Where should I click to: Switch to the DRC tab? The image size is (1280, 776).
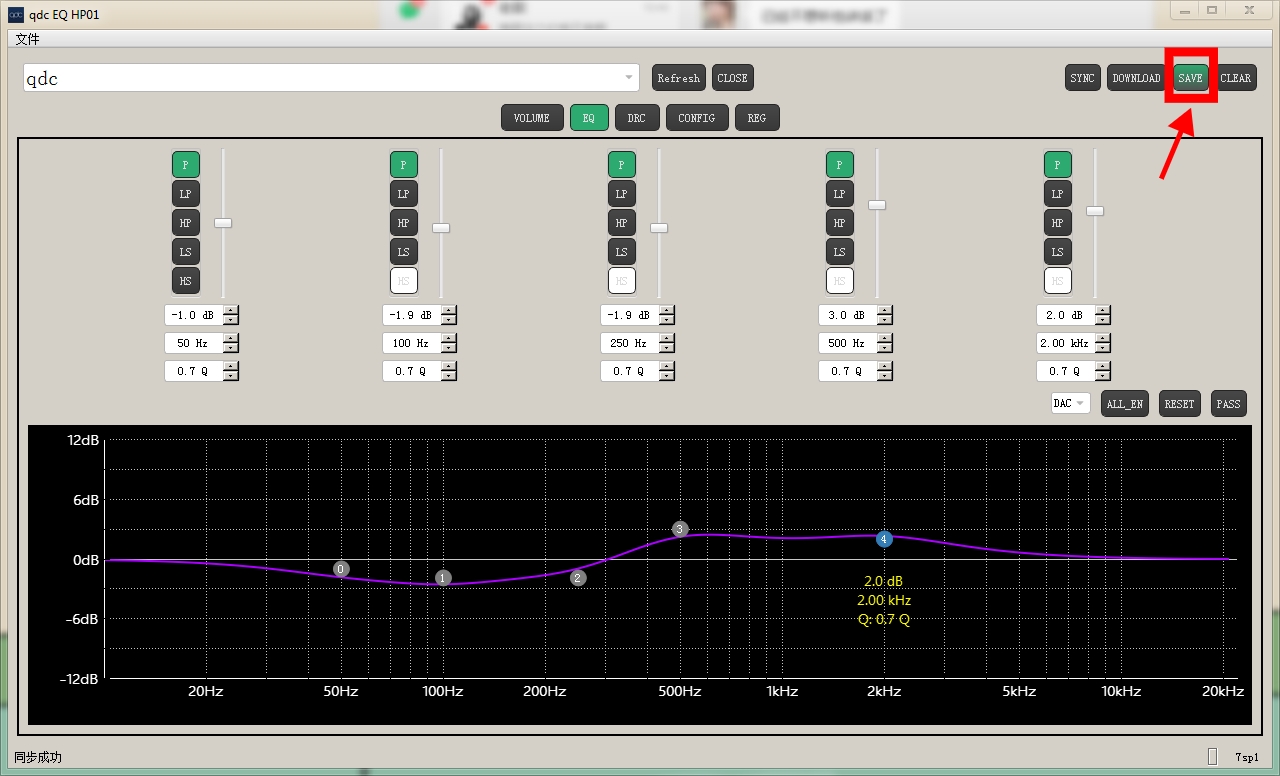pyautogui.click(x=636, y=118)
